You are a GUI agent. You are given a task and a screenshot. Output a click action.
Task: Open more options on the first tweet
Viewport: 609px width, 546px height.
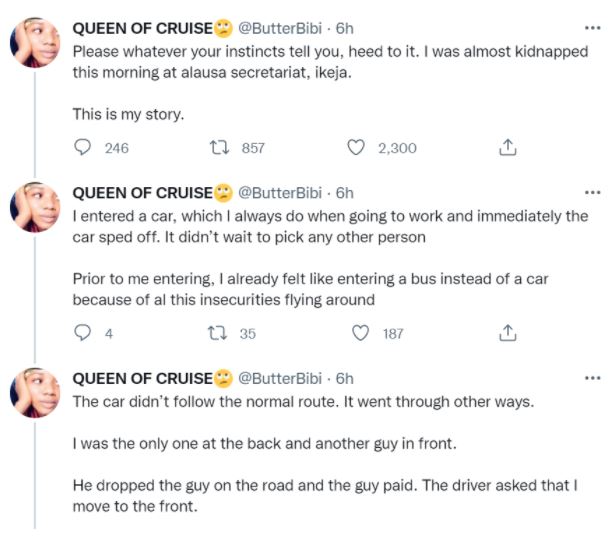[x=592, y=29]
